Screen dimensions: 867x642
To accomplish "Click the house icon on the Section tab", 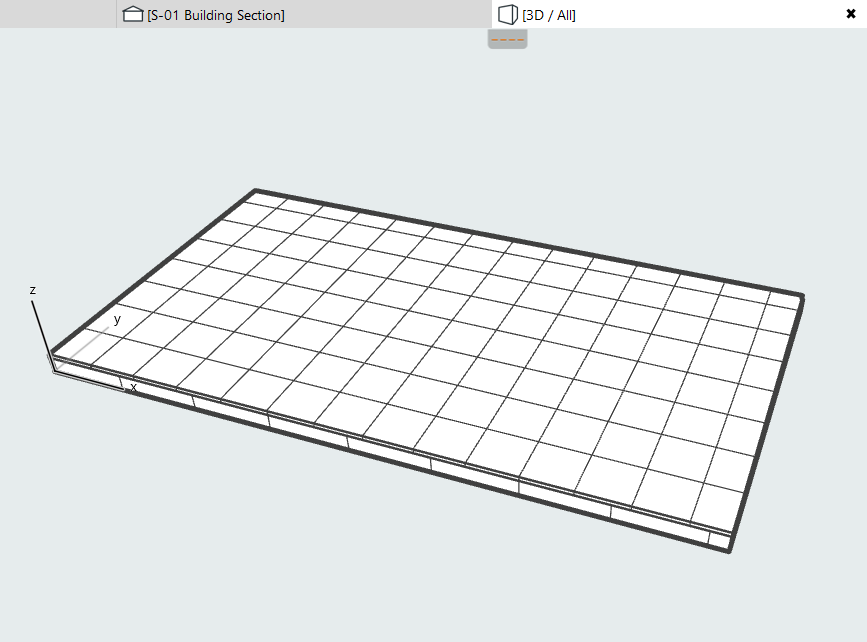I will [131, 15].
